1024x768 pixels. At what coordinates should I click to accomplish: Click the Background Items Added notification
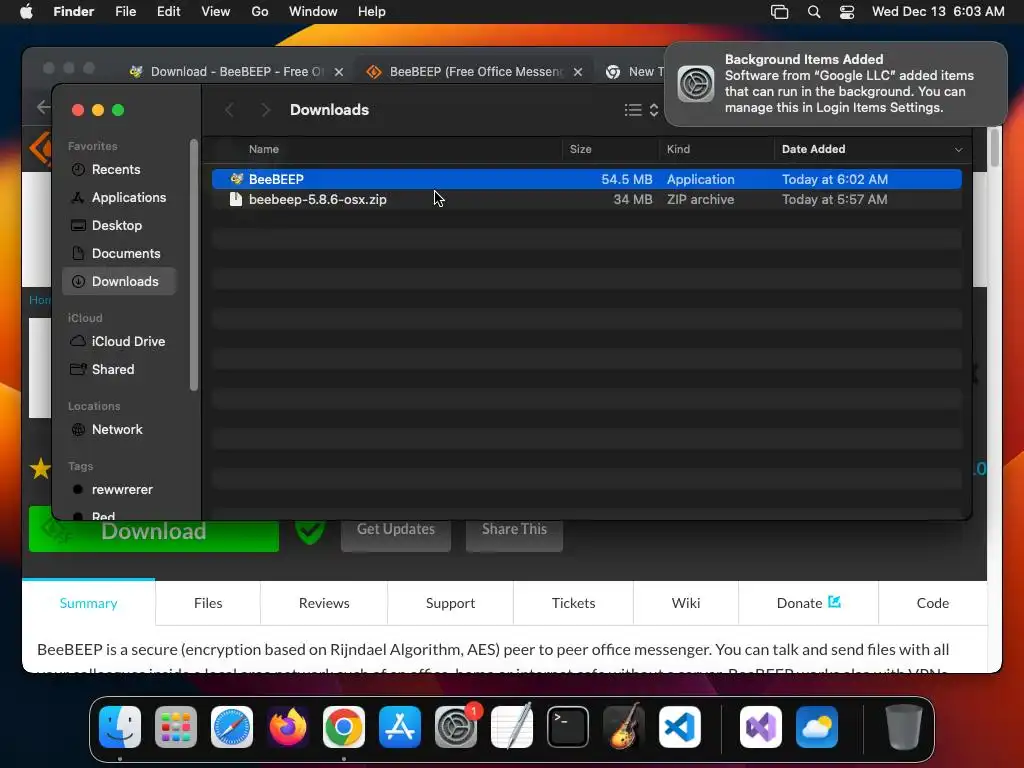click(836, 84)
